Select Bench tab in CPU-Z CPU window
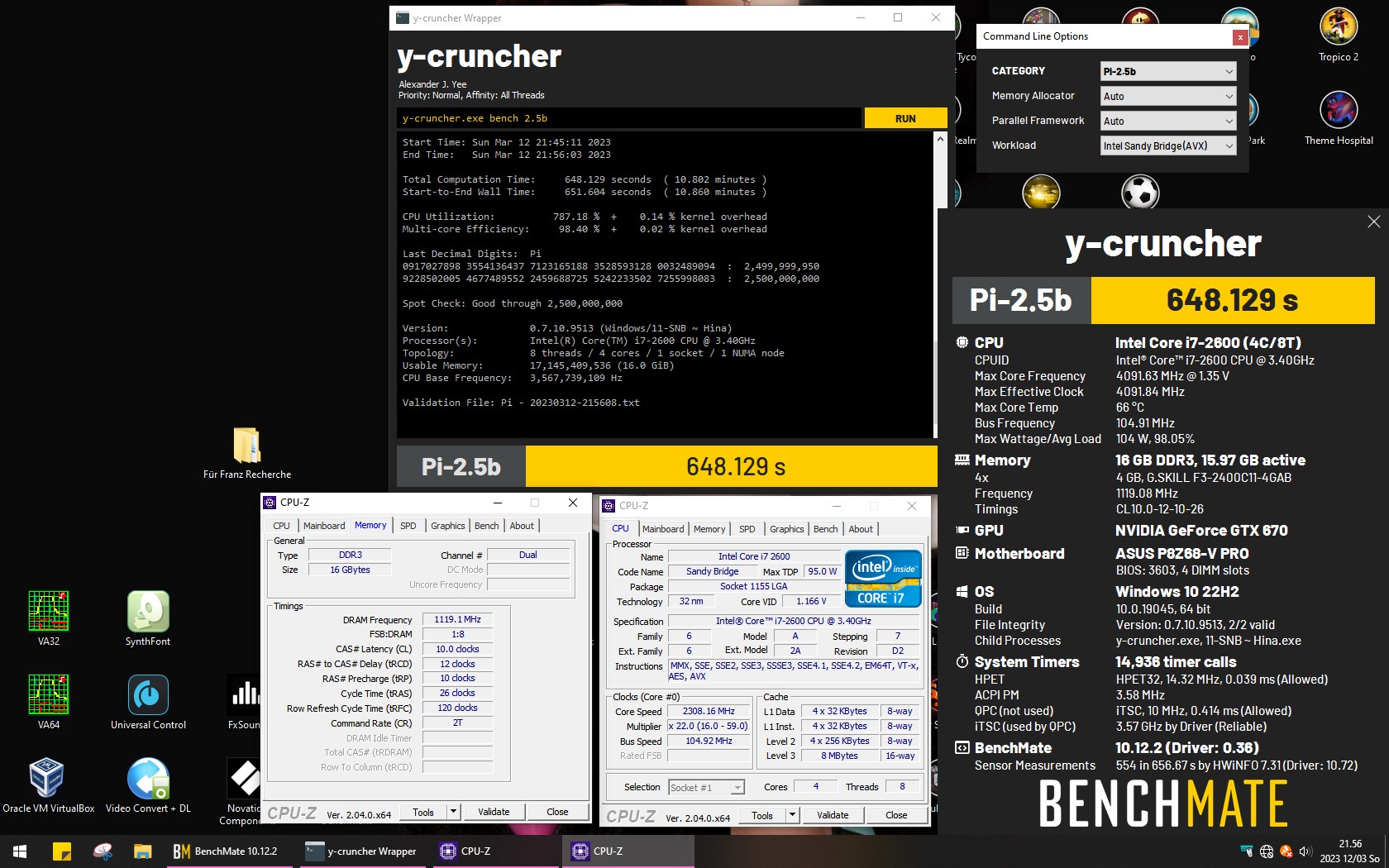This screenshot has width=1389, height=868. (825, 529)
